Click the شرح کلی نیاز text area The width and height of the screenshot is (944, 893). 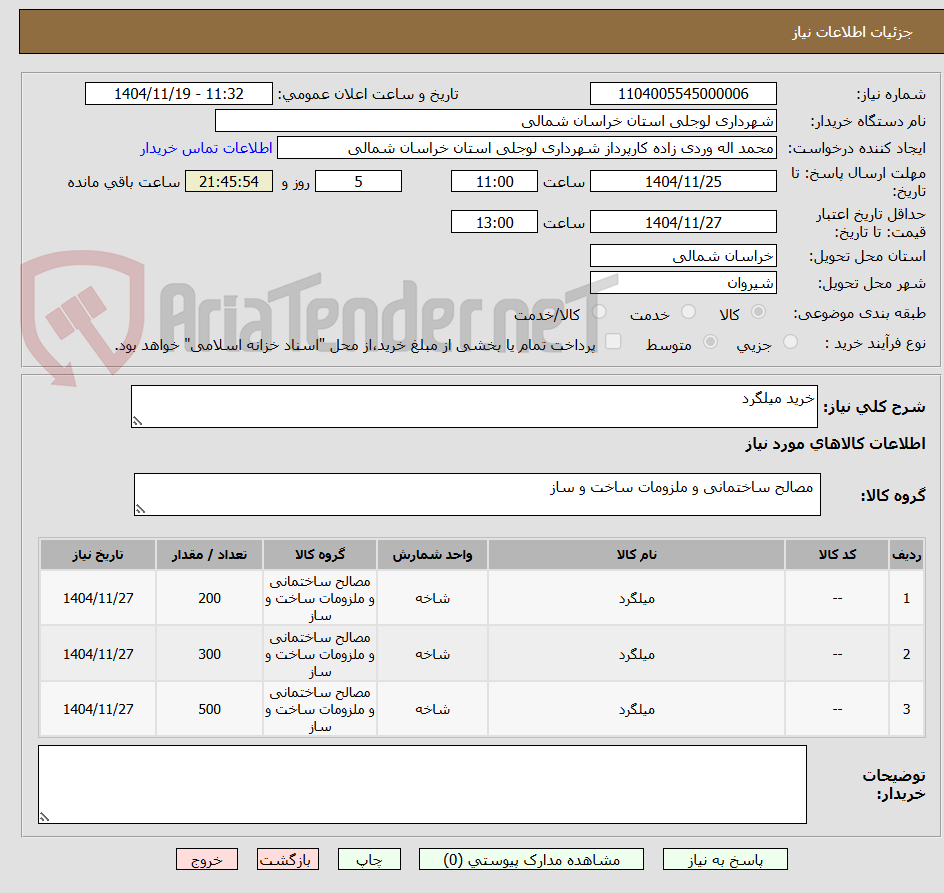click(x=474, y=406)
